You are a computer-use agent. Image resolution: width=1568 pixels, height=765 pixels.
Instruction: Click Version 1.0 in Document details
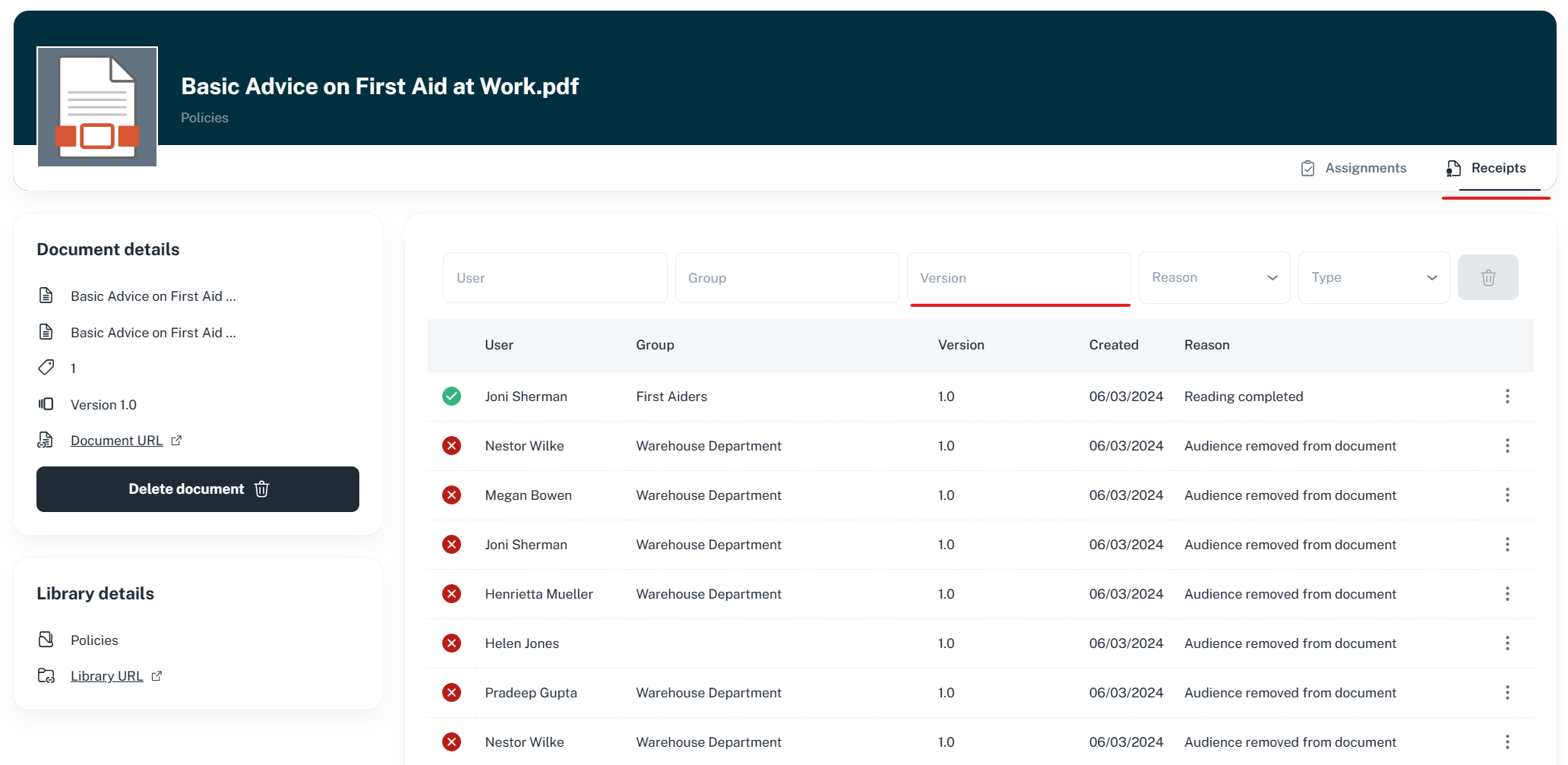pos(103,405)
